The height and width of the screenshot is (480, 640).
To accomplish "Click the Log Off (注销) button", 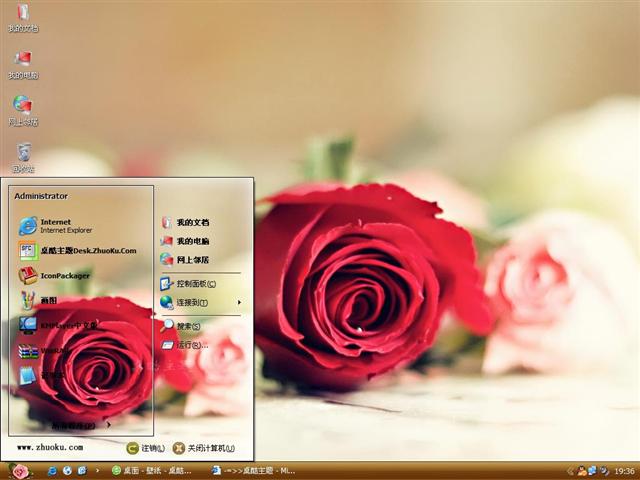I will pyautogui.click(x=146, y=448).
